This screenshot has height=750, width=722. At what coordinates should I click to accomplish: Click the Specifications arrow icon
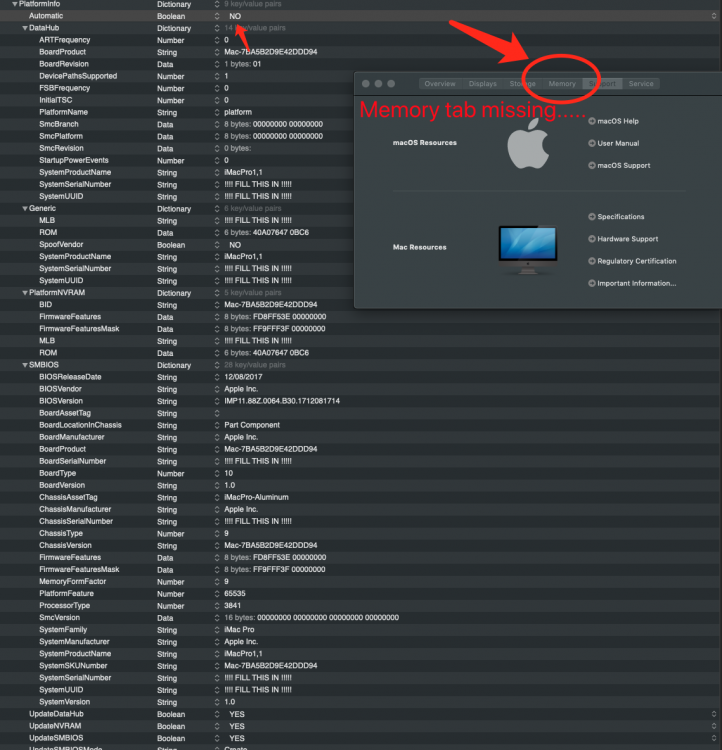[x=592, y=217]
